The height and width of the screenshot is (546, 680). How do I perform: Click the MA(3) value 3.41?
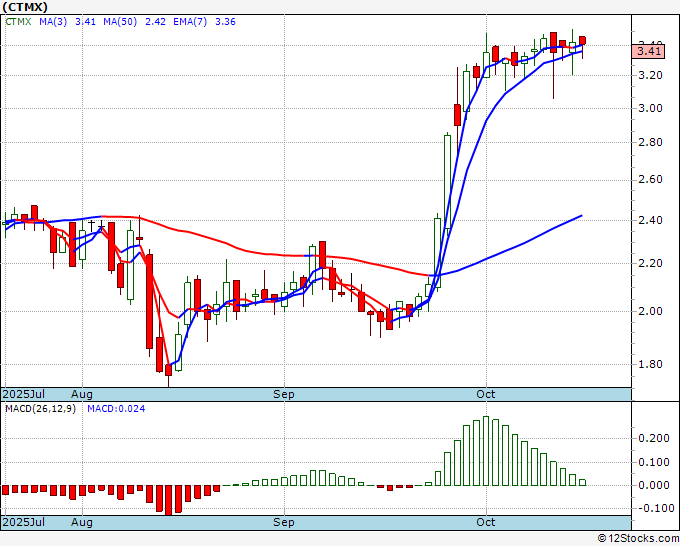pyautogui.click(x=85, y=22)
